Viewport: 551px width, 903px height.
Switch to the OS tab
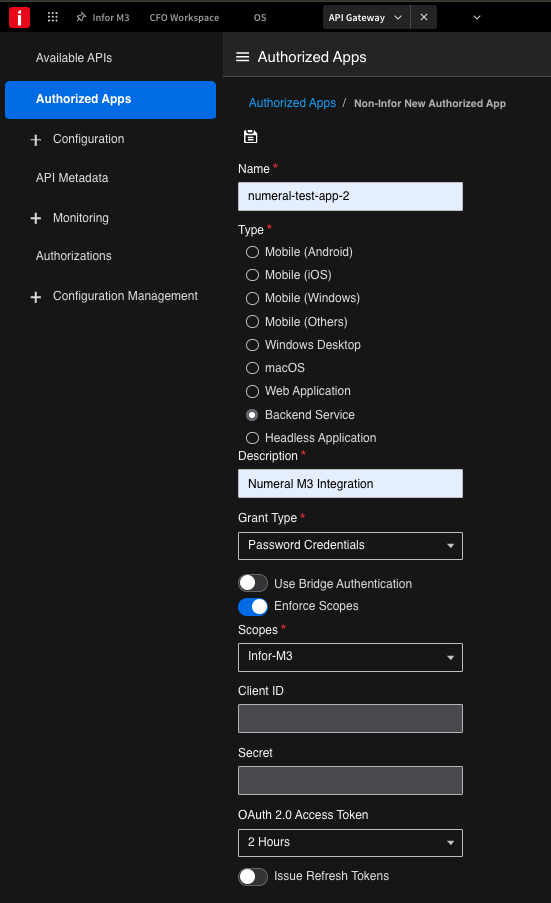(x=260, y=17)
